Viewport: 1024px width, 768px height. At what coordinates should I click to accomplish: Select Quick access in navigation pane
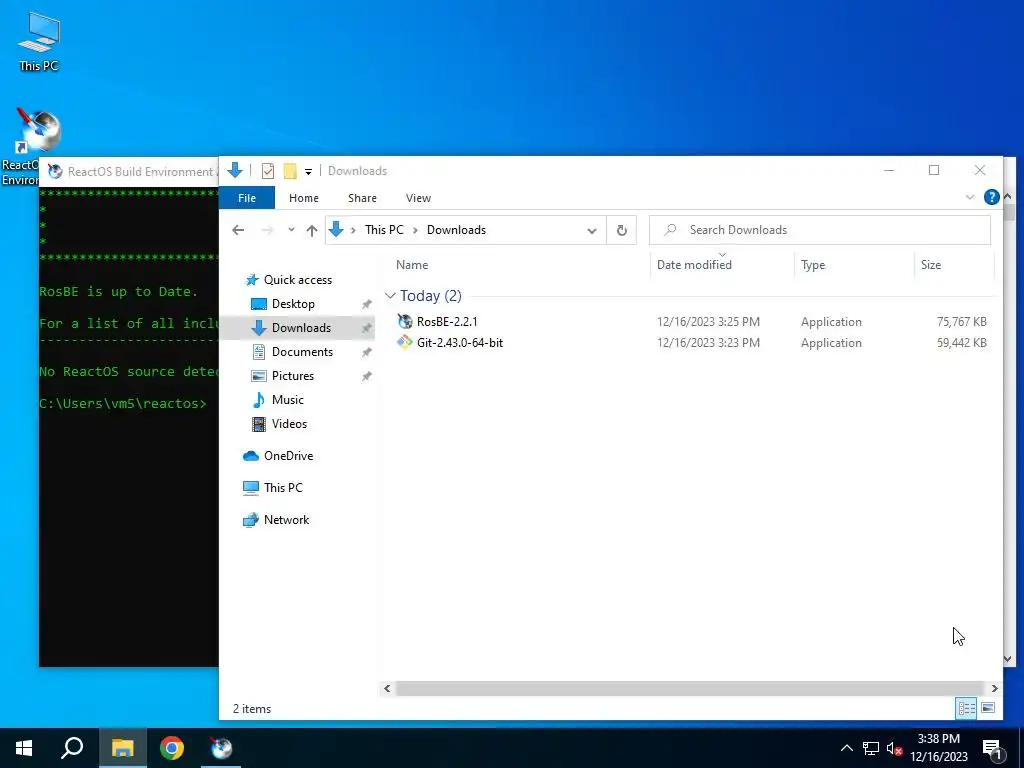click(x=298, y=280)
